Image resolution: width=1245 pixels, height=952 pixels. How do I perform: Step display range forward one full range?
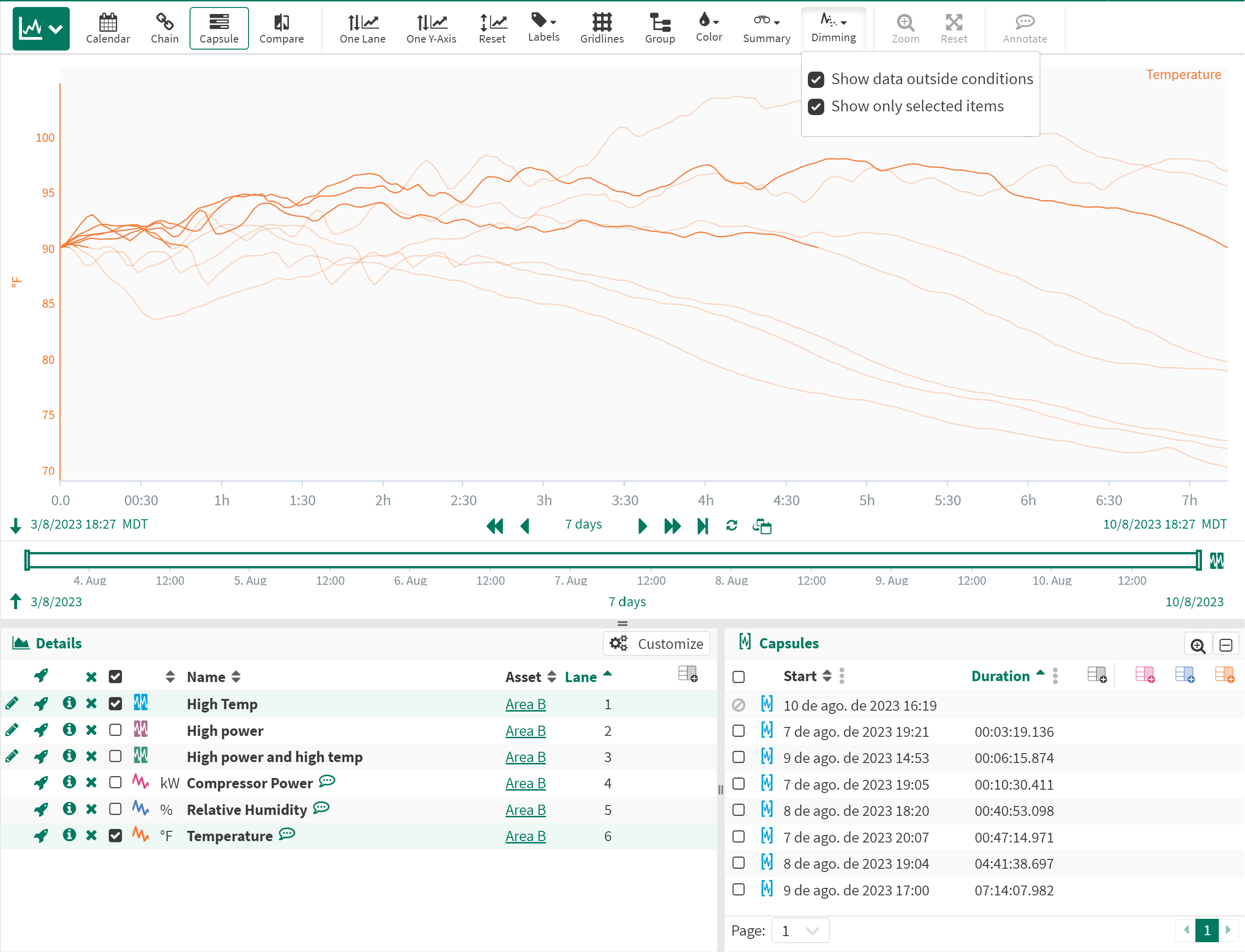click(672, 526)
